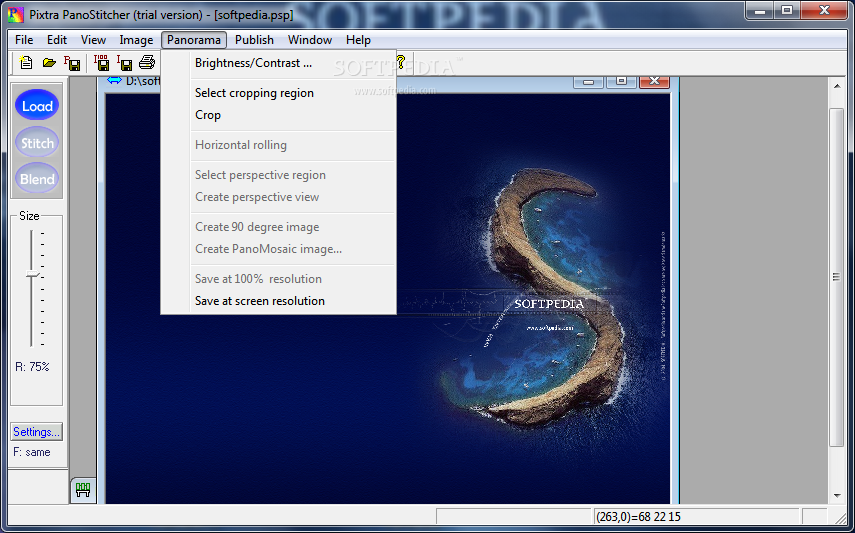
Task: Click the yellow Help question mark icon
Action: pos(401,62)
